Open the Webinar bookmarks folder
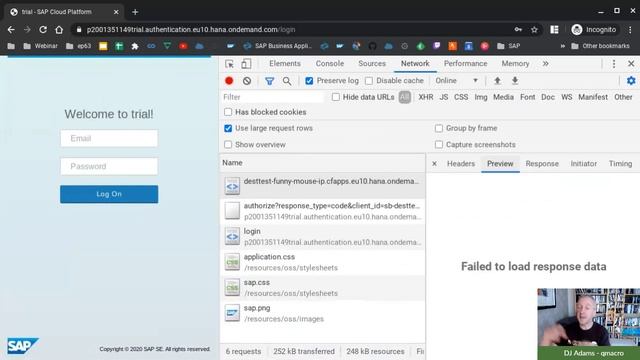The width and height of the screenshot is (640, 360). tap(40, 46)
